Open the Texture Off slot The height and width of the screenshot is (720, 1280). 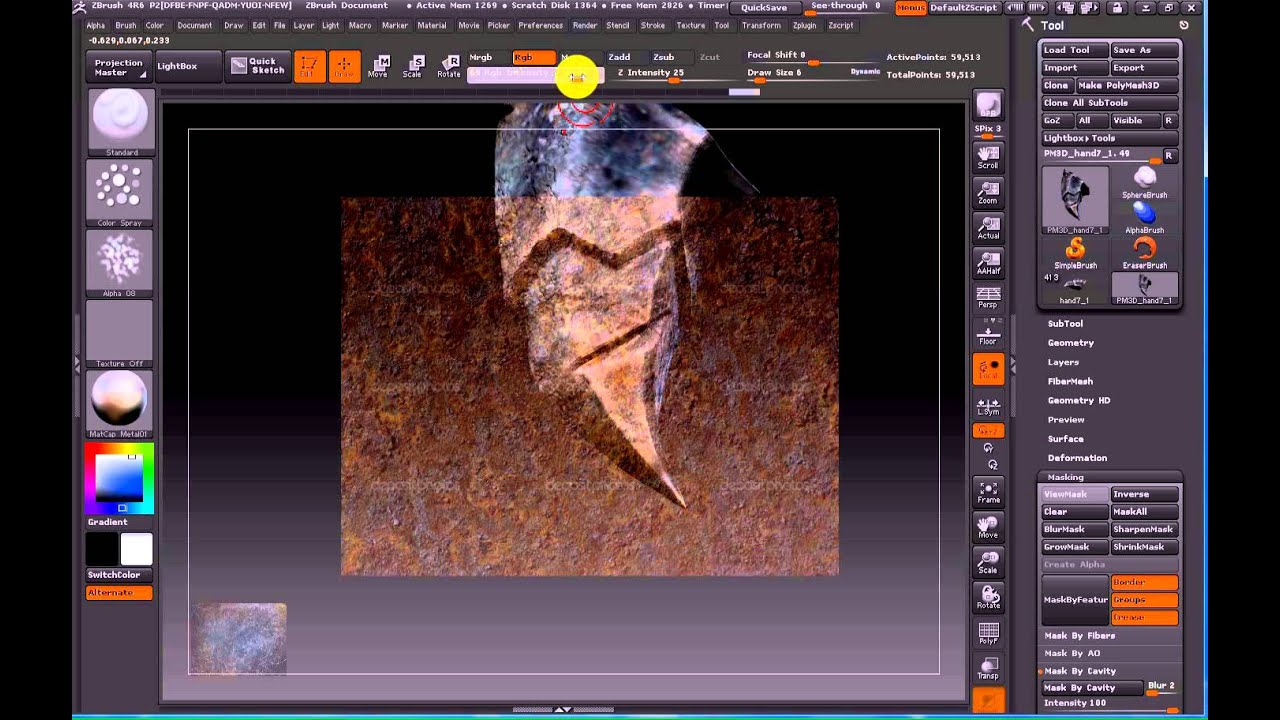pyautogui.click(x=120, y=333)
